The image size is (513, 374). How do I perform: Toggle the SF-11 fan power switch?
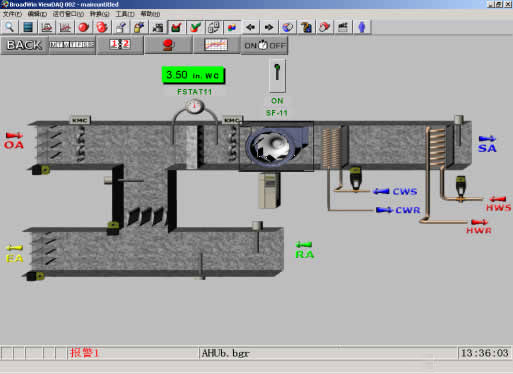click(x=277, y=75)
